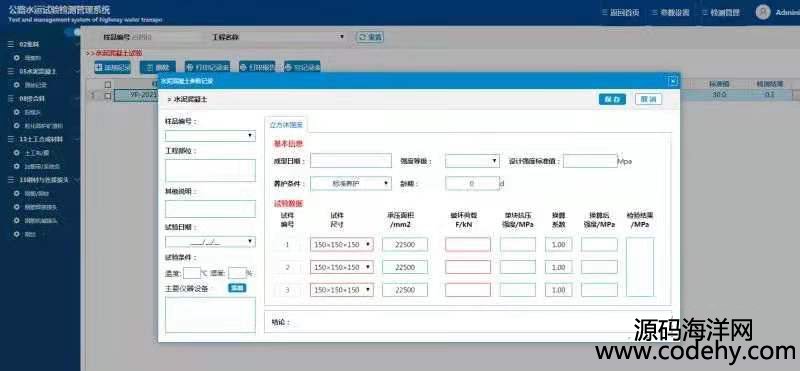Viewport: 800px width, 371px height.
Task: Click the add record button with plus icon
Action: click(x=113, y=67)
